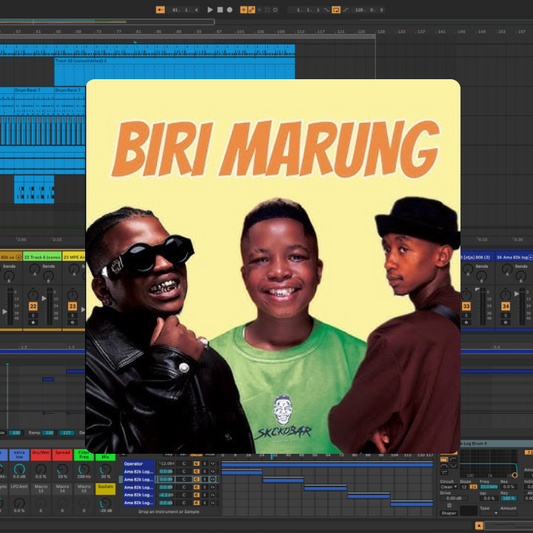Toggle the Automation Arm button
Viewport: 533px width, 533px height.
[251, 10]
